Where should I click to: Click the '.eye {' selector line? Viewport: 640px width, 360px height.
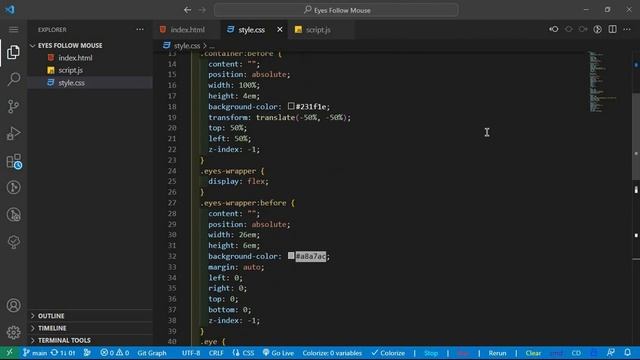tap(213, 341)
